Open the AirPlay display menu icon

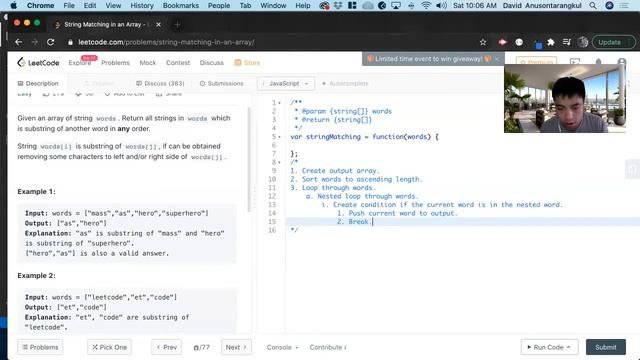(396, 5)
